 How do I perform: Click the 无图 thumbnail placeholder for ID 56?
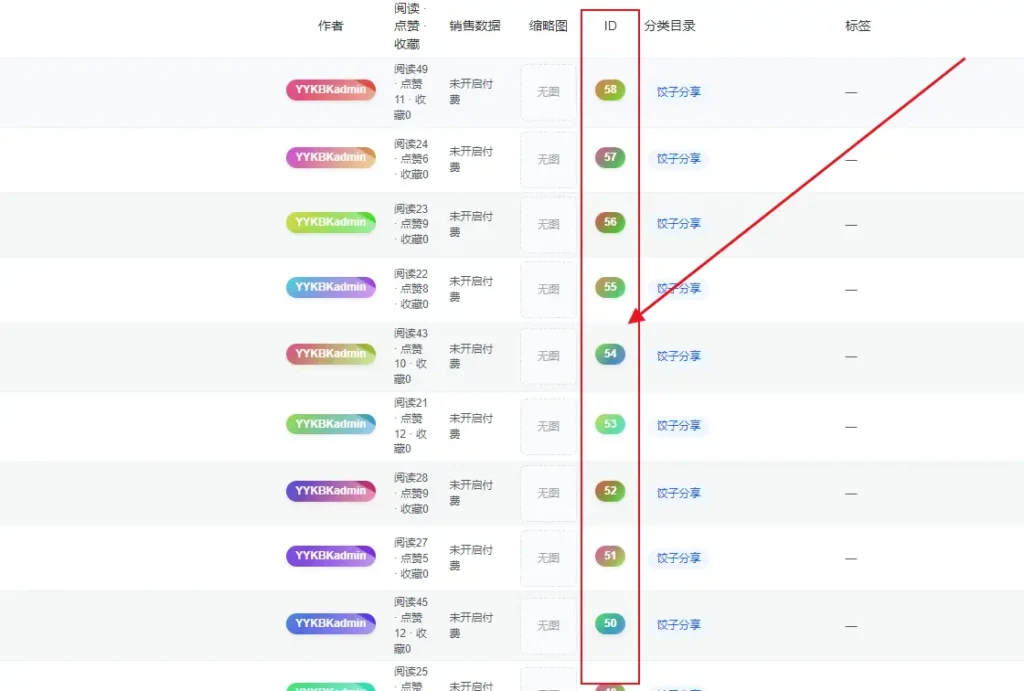click(547, 223)
